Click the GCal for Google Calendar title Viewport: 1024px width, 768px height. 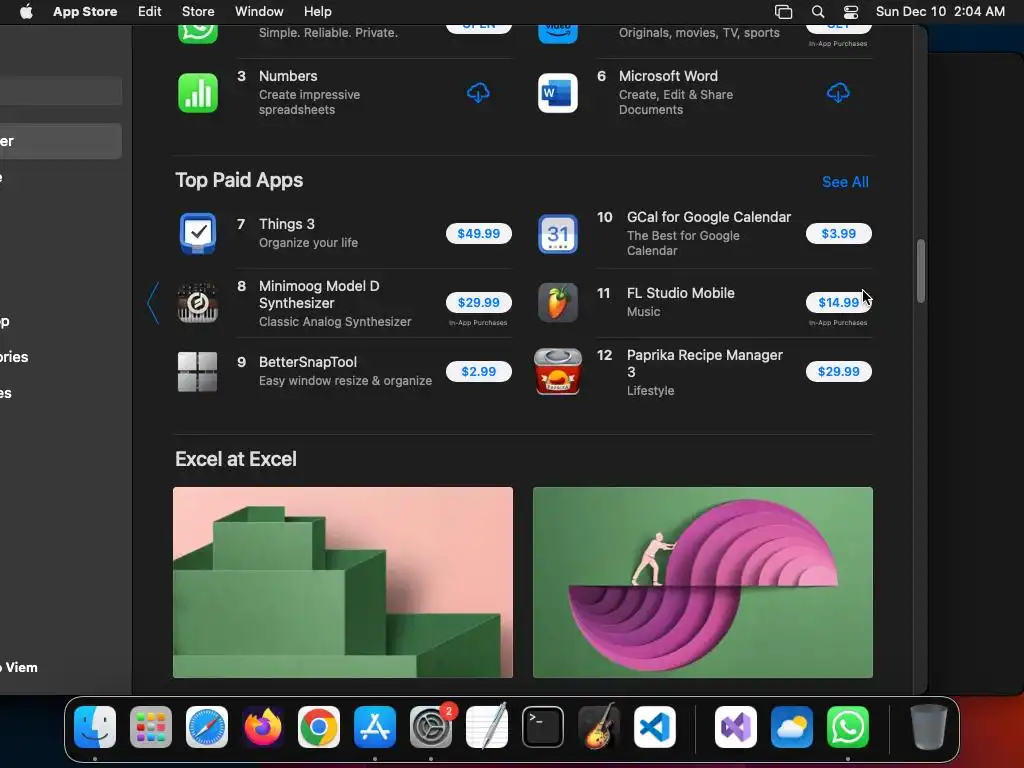pyautogui.click(x=709, y=217)
